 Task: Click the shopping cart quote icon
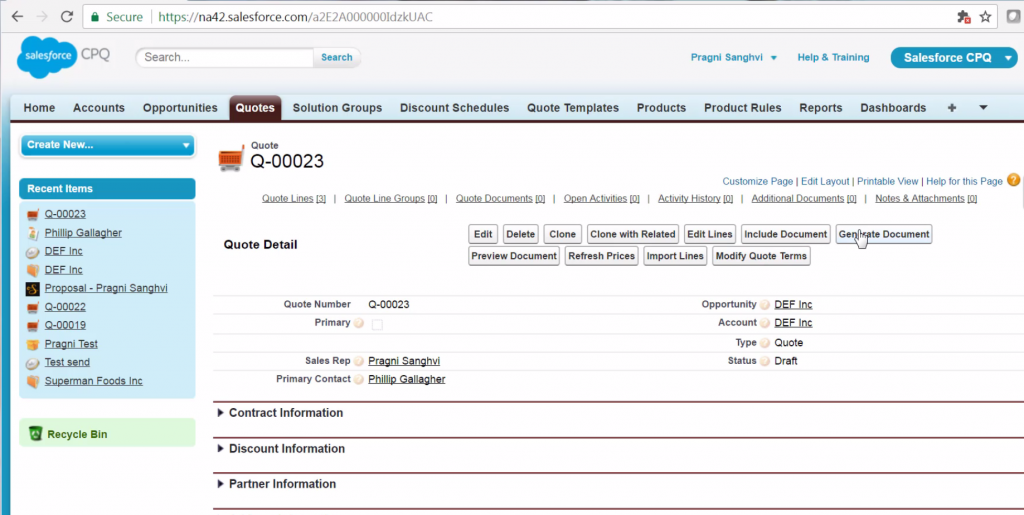231,158
